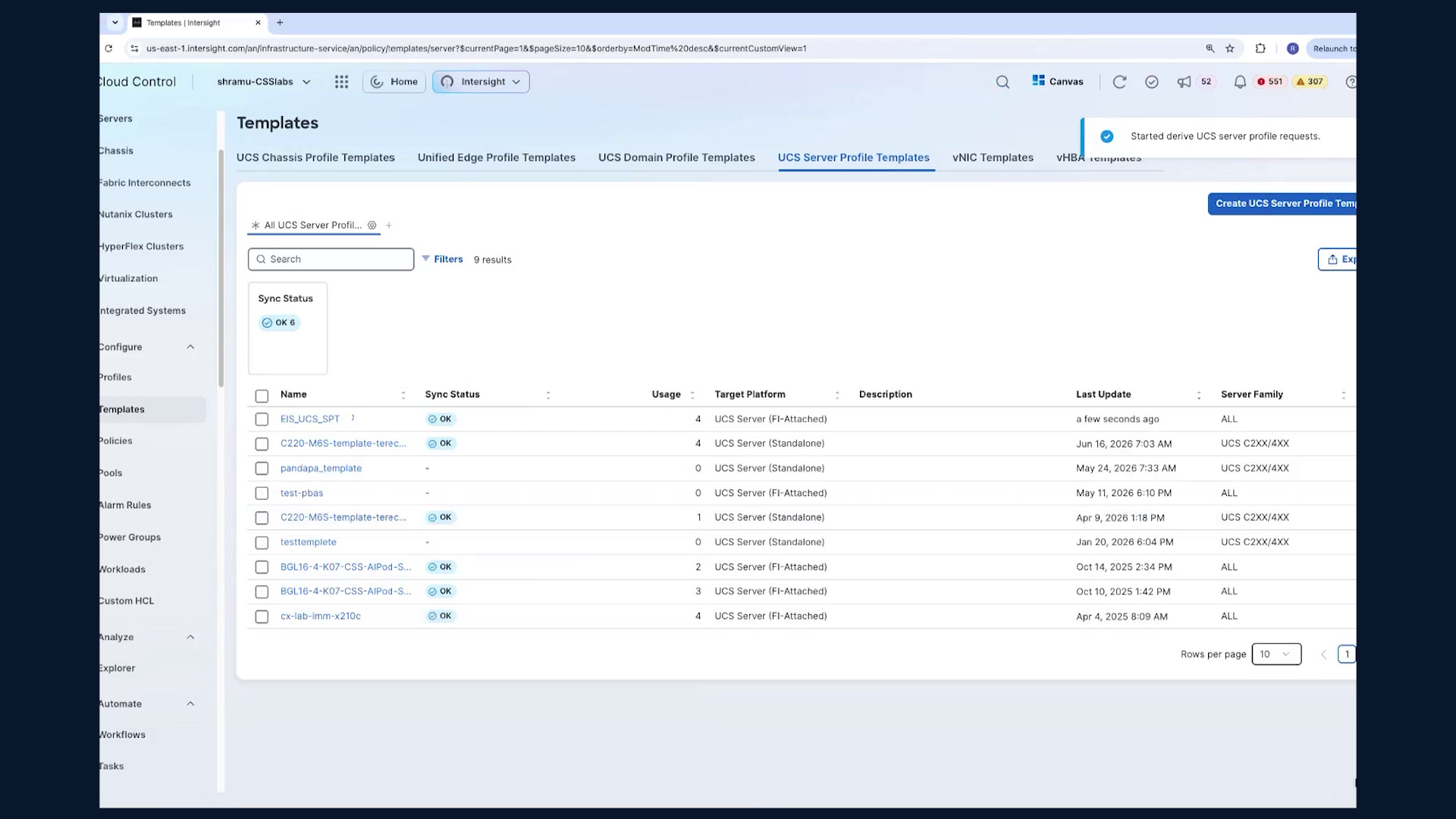Go to Home button
The image size is (1456, 819).
click(394, 82)
